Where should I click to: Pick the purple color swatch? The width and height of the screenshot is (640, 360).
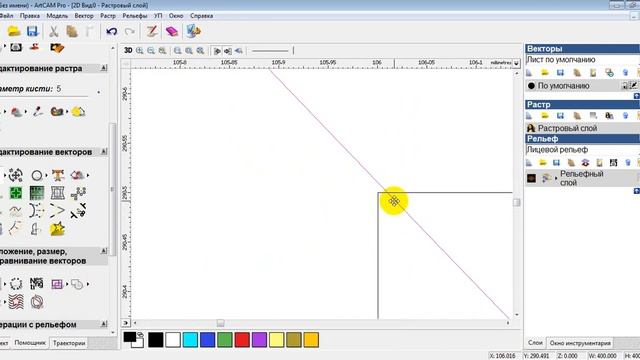[x=259, y=340]
